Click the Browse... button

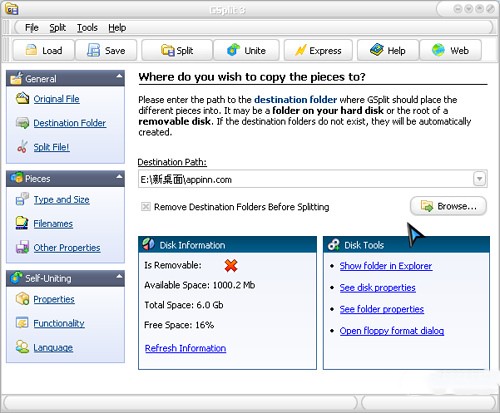tap(448, 206)
